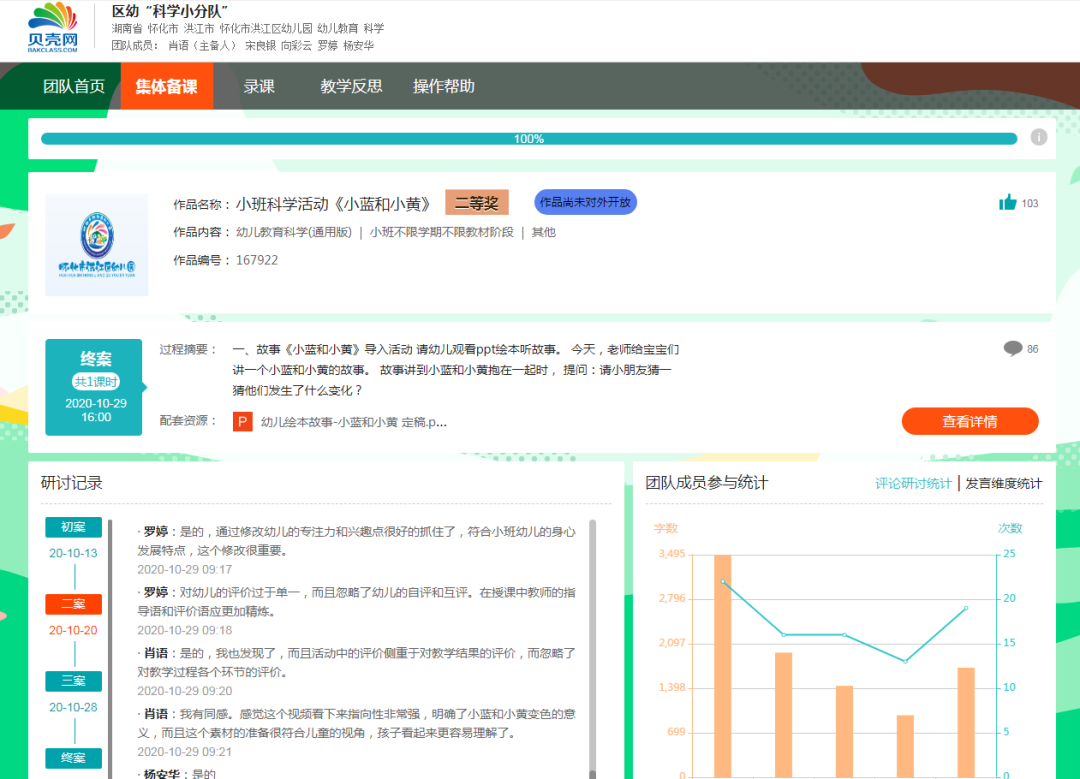This screenshot has width=1080, height=779.
Task: Click team member 宋良银 in header
Action: click(x=260, y=45)
